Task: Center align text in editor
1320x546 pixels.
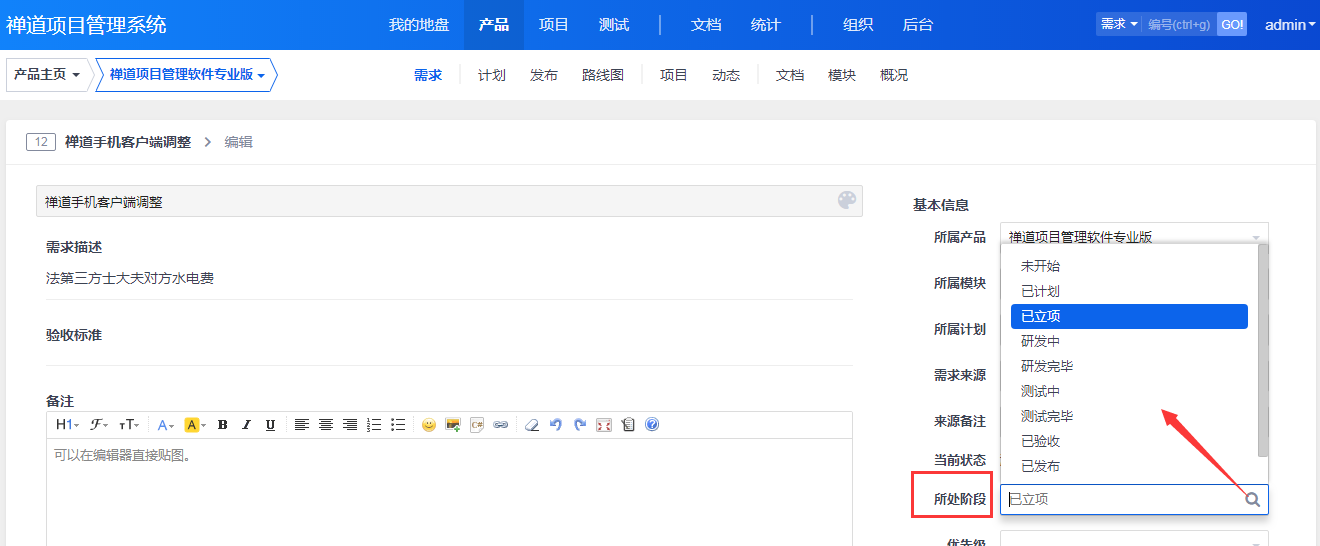Action: pos(326,425)
